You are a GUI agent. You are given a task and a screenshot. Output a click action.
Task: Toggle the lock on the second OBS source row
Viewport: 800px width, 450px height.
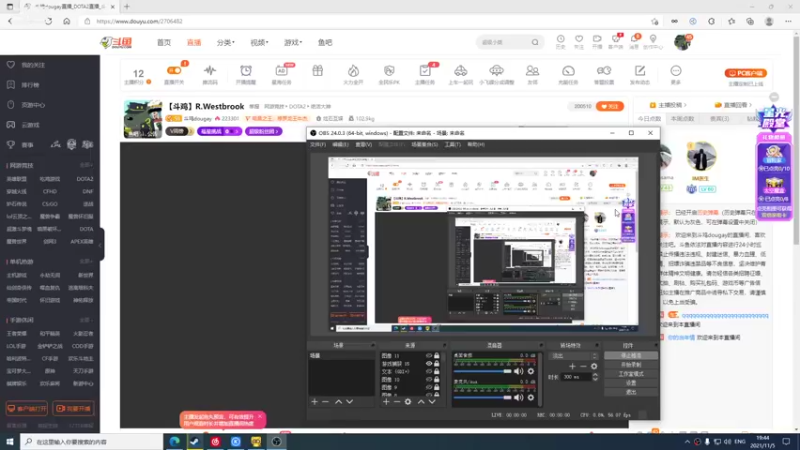pyautogui.click(x=436, y=364)
